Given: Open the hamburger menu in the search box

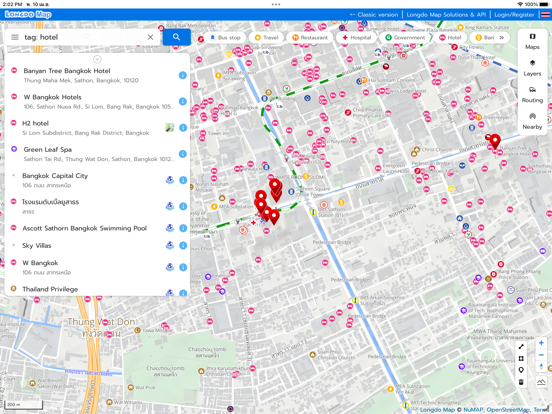Looking at the screenshot, I should (x=14, y=37).
